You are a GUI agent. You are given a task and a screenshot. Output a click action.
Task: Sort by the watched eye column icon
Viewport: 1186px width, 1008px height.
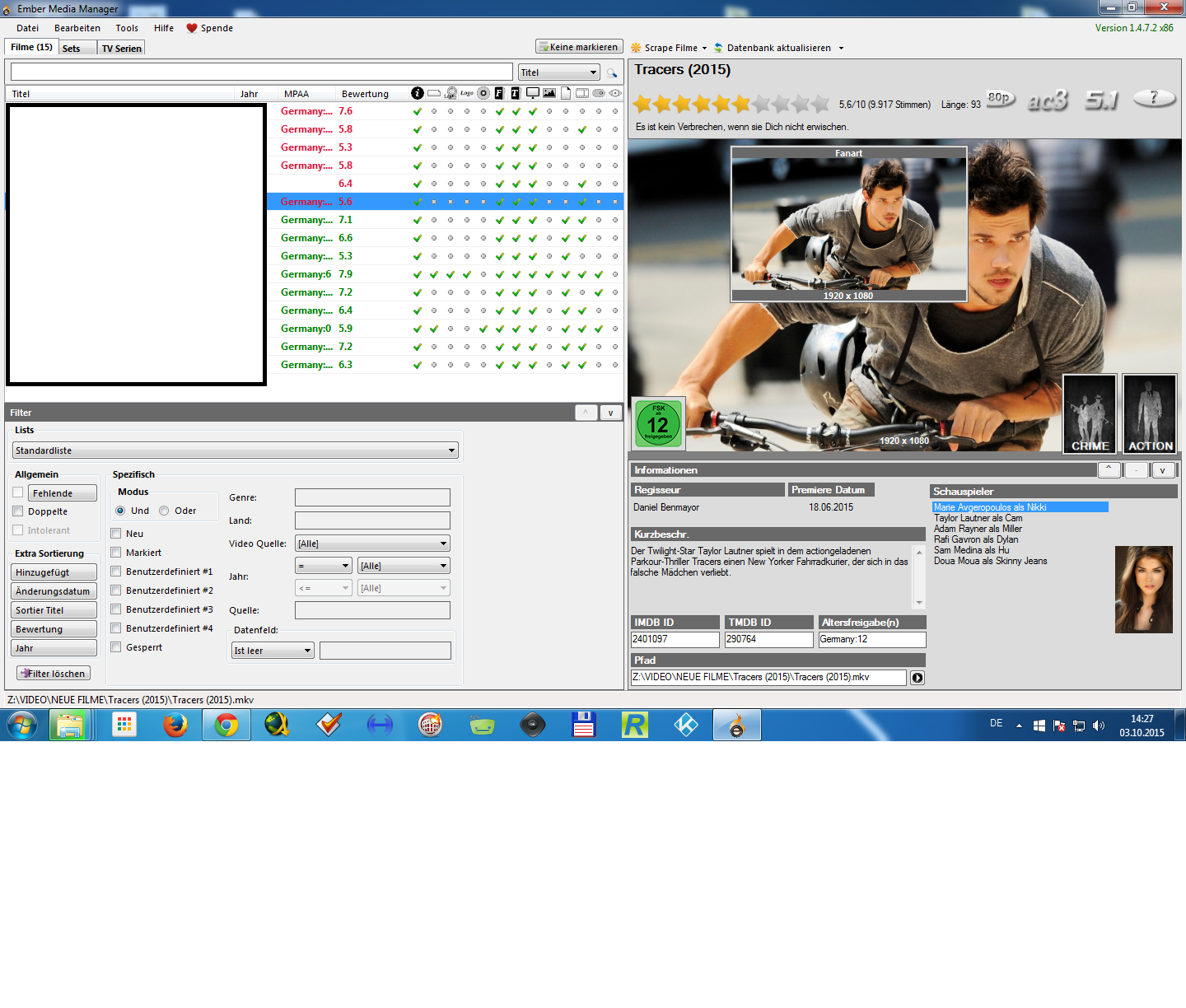pyautogui.click(x=615, y=93)
